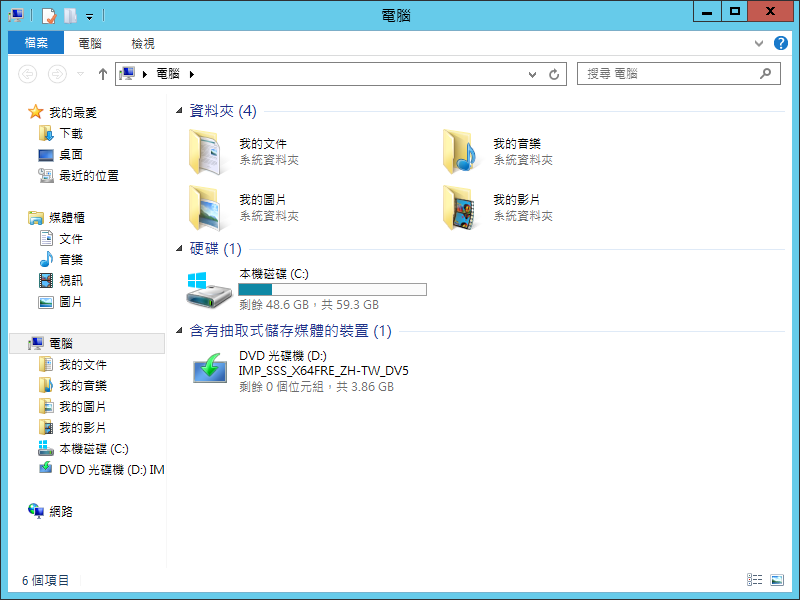The height and width of the screenshot is (600, 800).
Task: Switch to large thumbnails view at bottom right
Action: coord(778,579)
